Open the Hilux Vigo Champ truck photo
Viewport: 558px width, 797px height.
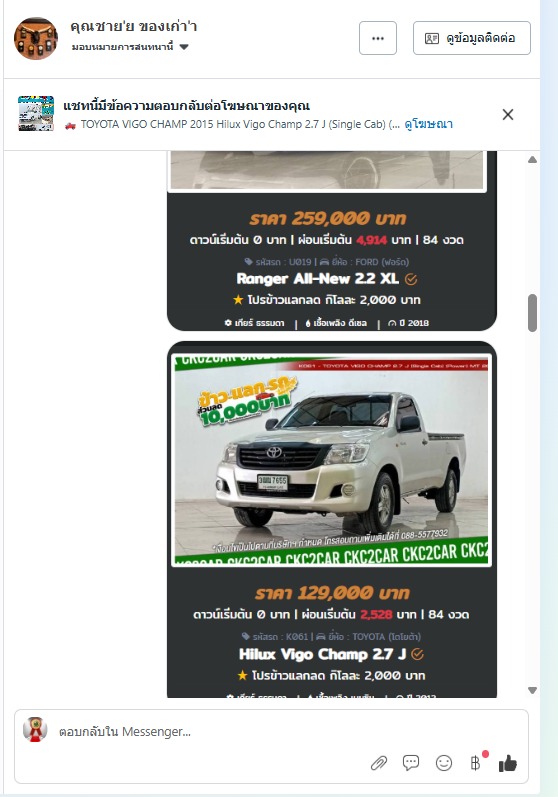tap(331, 459)
